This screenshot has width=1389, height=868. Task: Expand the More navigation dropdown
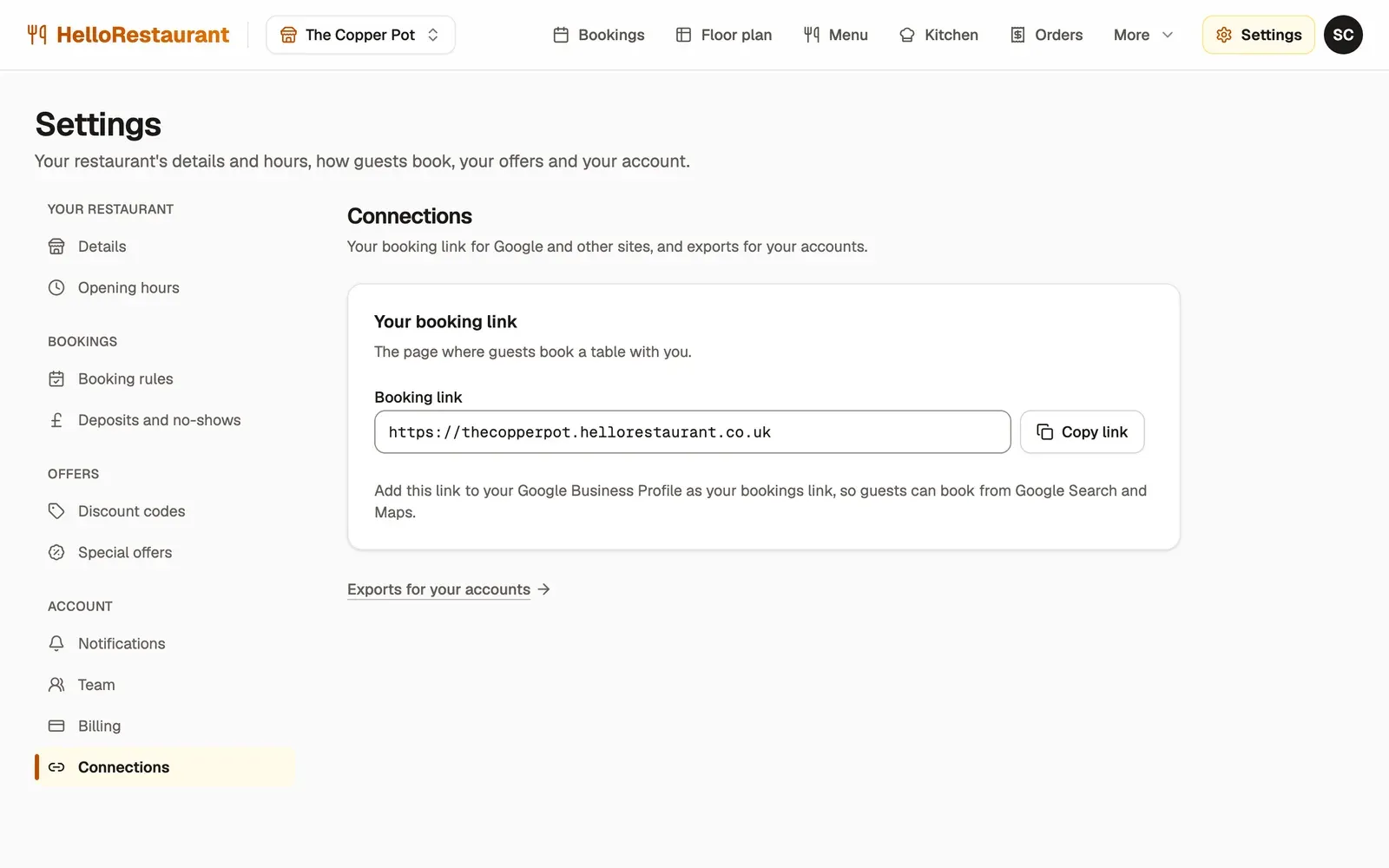tap(1143, 35)
